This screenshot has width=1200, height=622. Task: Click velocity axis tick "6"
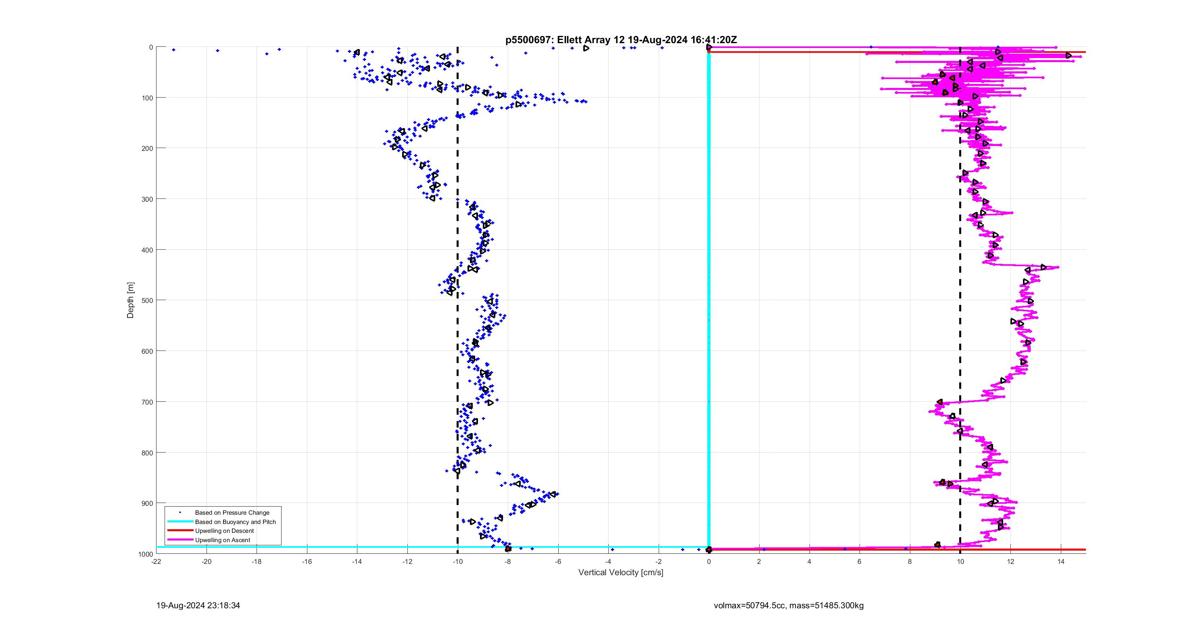860,562
